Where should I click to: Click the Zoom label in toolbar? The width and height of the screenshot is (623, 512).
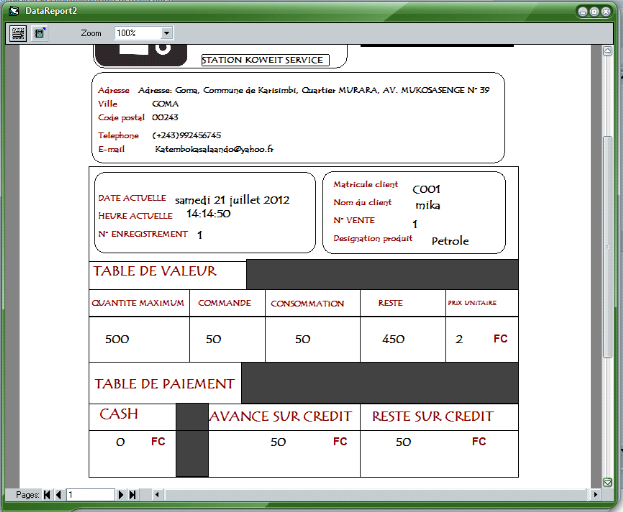coord(91,33)
